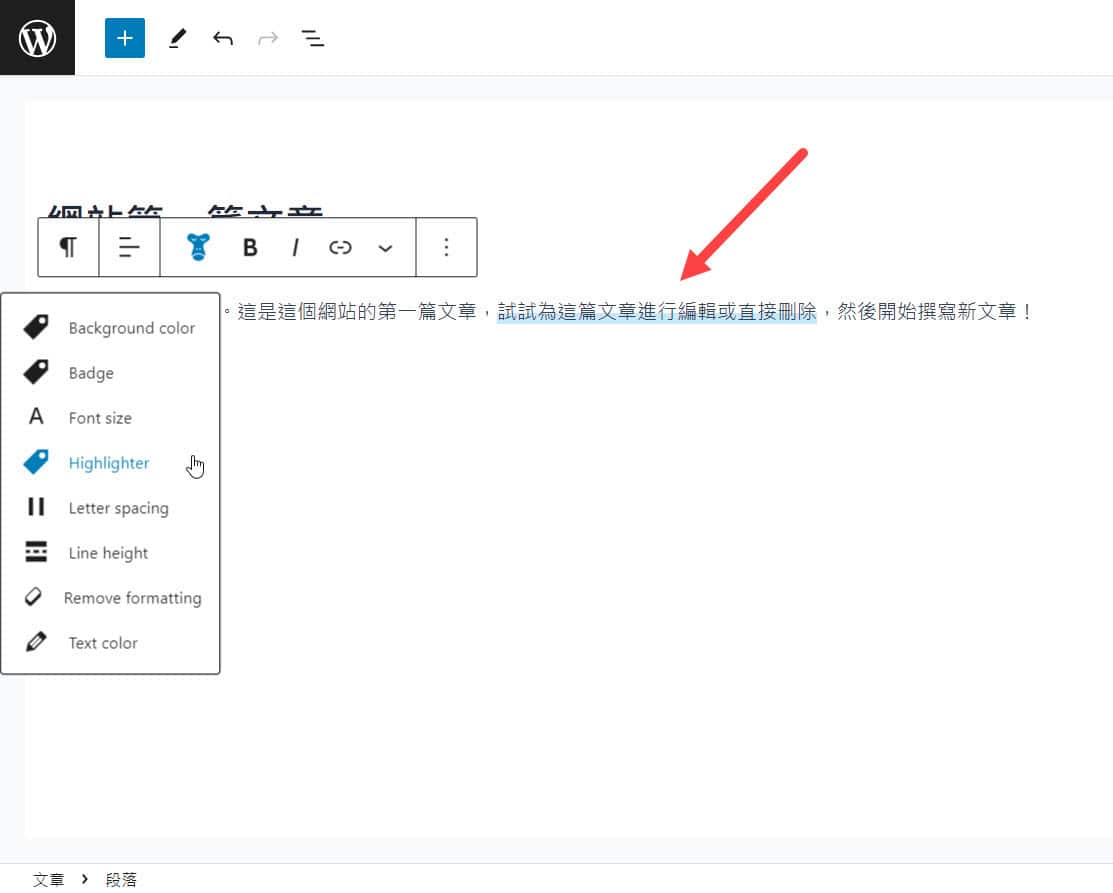The width and height of the screenshot is (1113, 893).
Task: Choose Line height option
Action: (110, 553)
